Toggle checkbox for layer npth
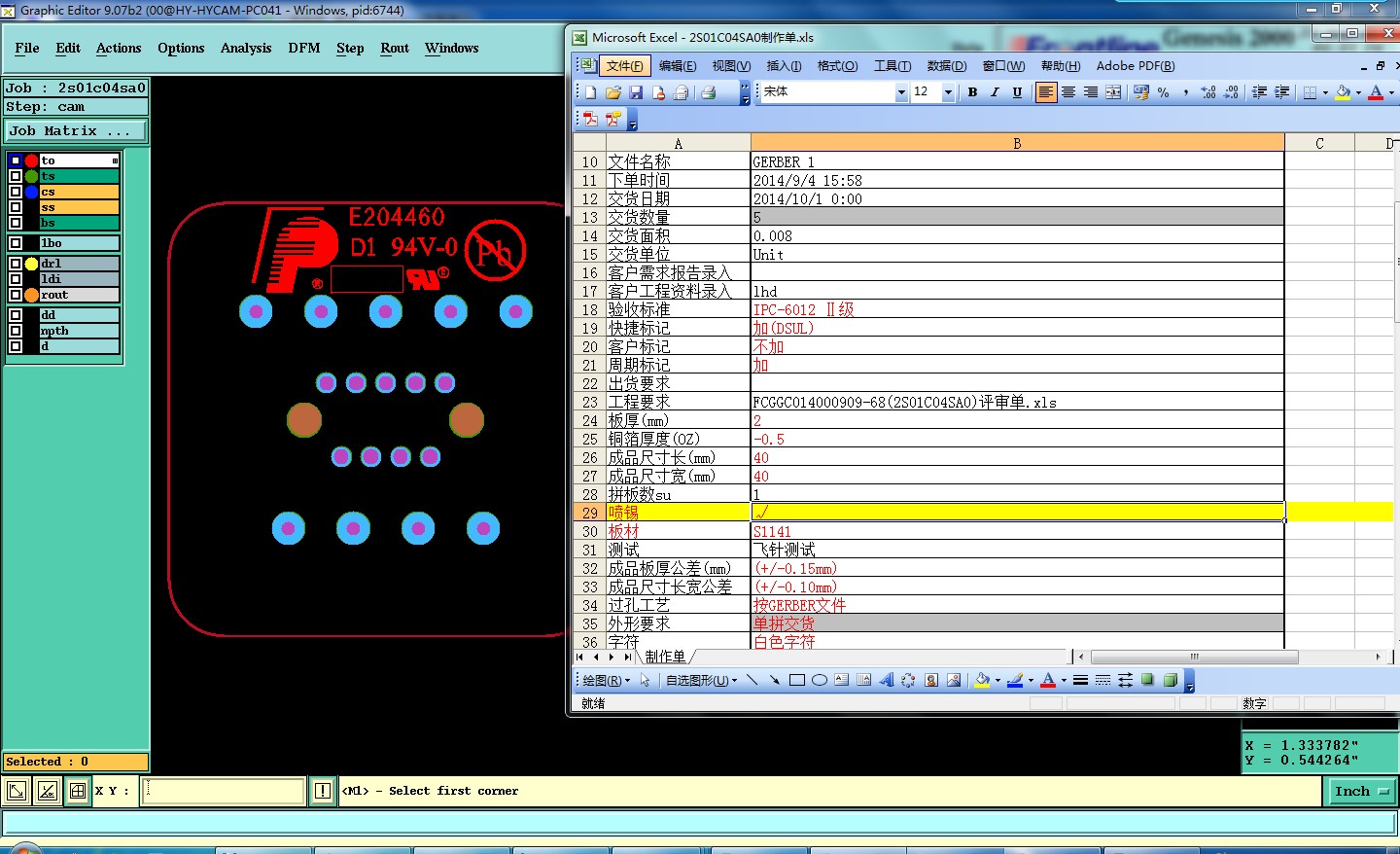Viewport: 1400px width, 854px height. [16, 331]
